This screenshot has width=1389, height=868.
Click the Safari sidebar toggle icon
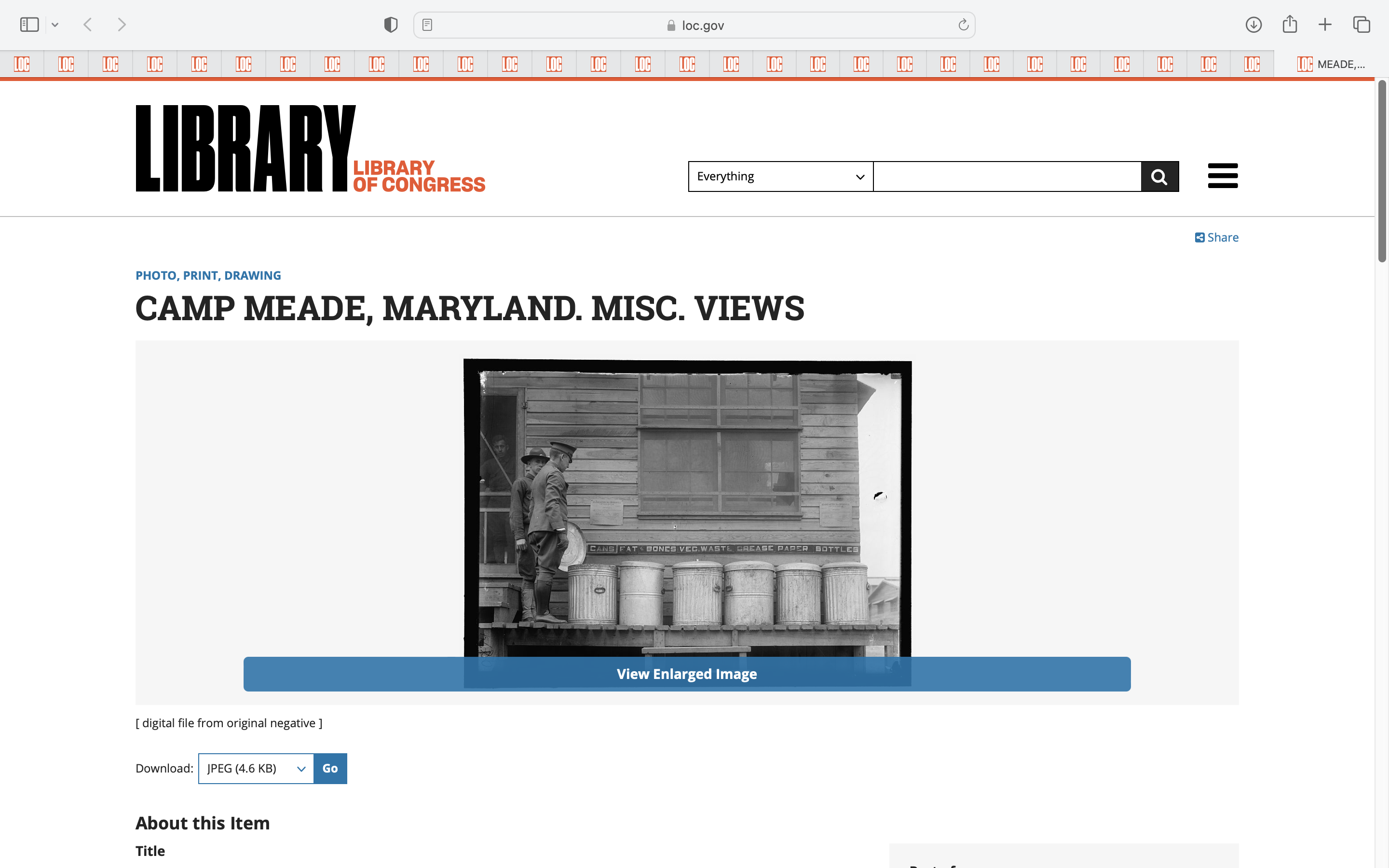[29, 25]
